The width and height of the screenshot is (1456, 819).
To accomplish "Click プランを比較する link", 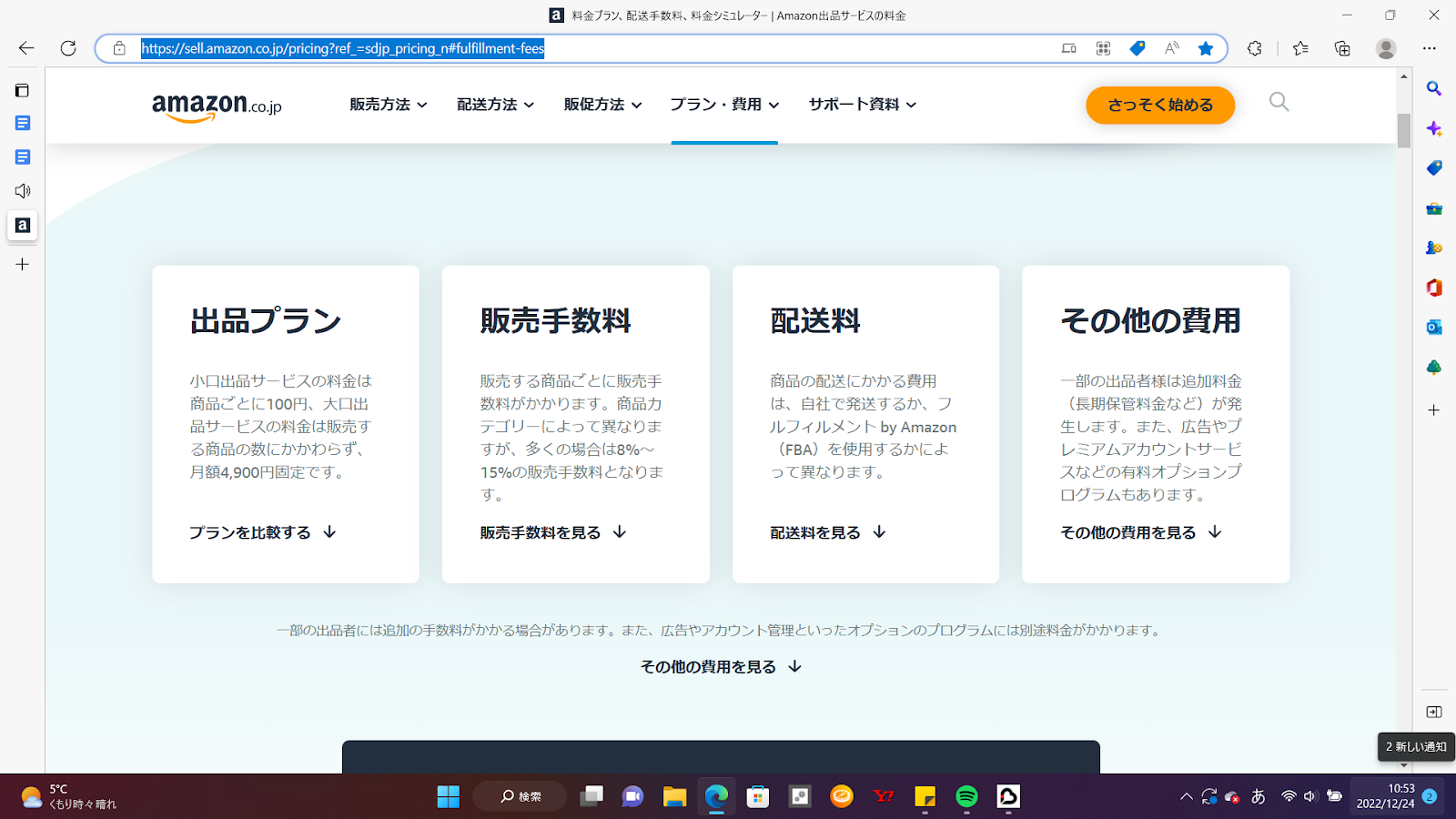I will (263, 532).
